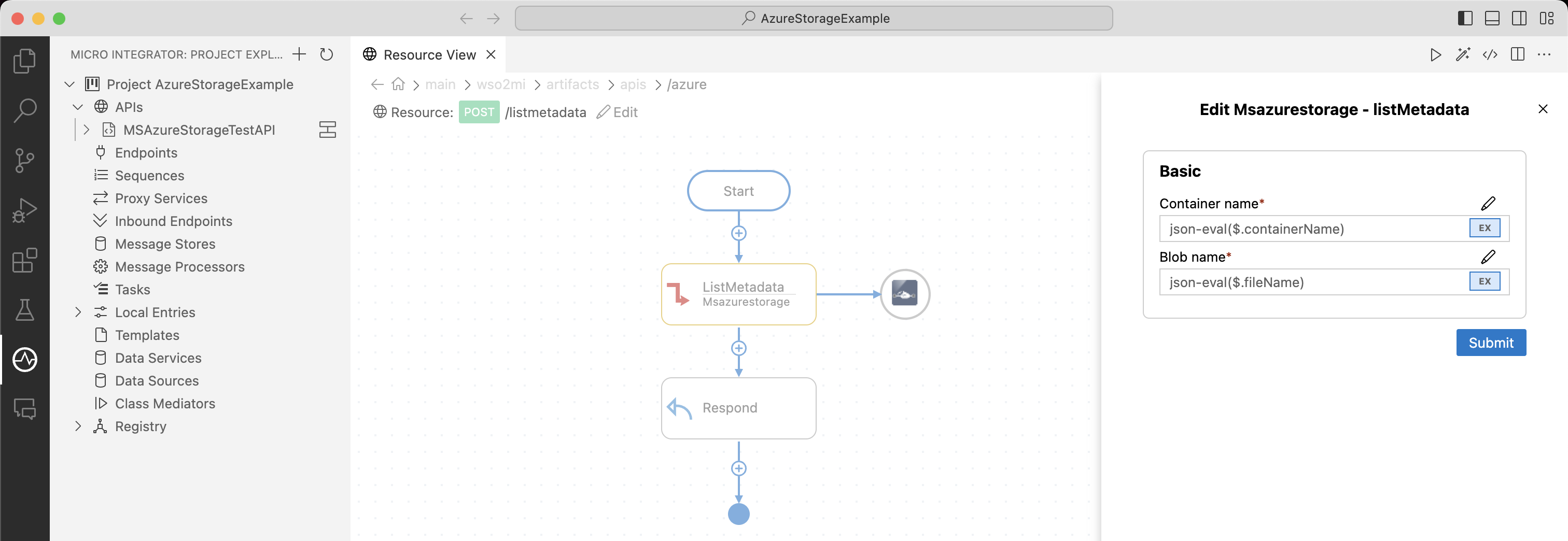Viewport: 1568px width, 541px height.
Task: Open Sequences in the project tree
Action: point(149,175)
